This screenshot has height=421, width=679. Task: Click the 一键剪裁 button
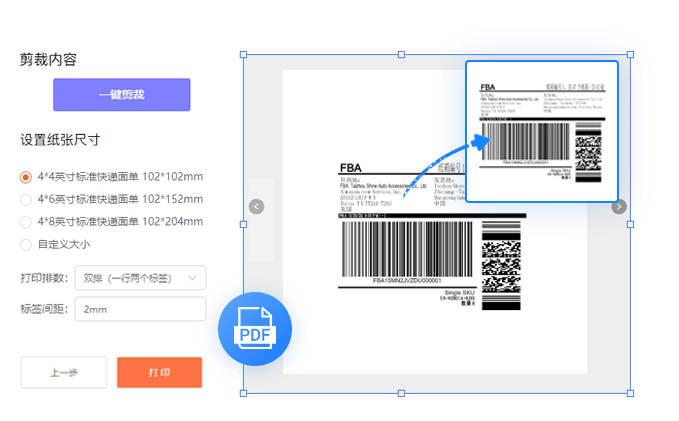tap(122, 94)
